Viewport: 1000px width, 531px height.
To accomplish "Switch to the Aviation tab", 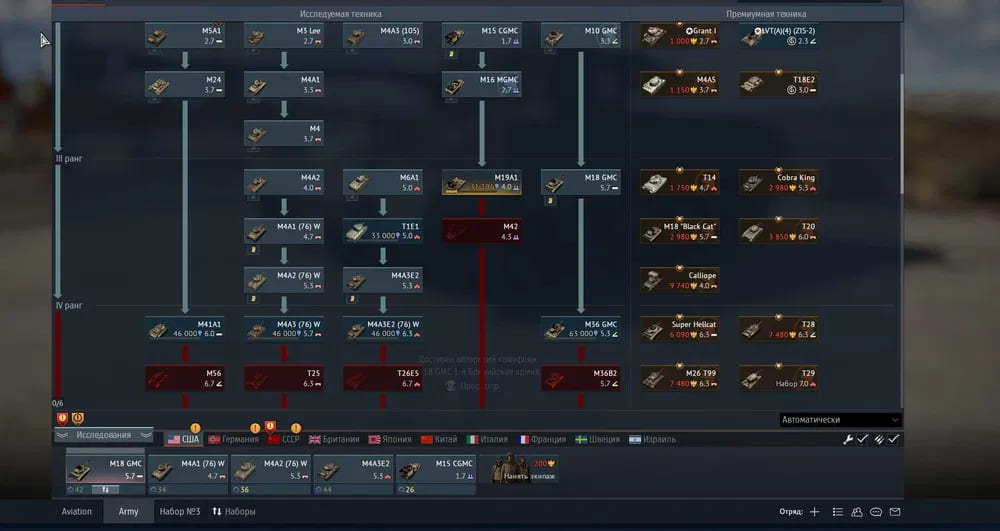I will pyautogui.click(x=77, y=512).
